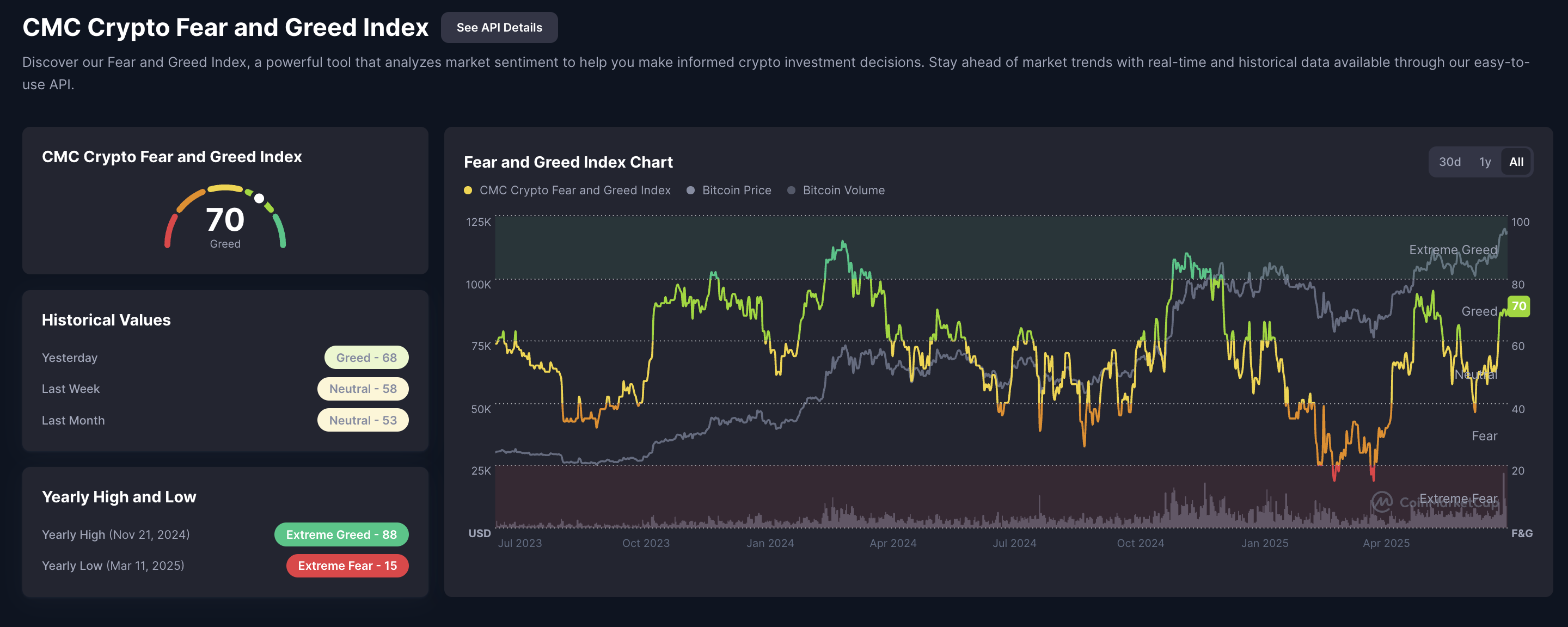This screenshot has width=1568, height=627.
Task: Toggle the yellow Fear and Greed Index legend dot
Action: point(468,190)
